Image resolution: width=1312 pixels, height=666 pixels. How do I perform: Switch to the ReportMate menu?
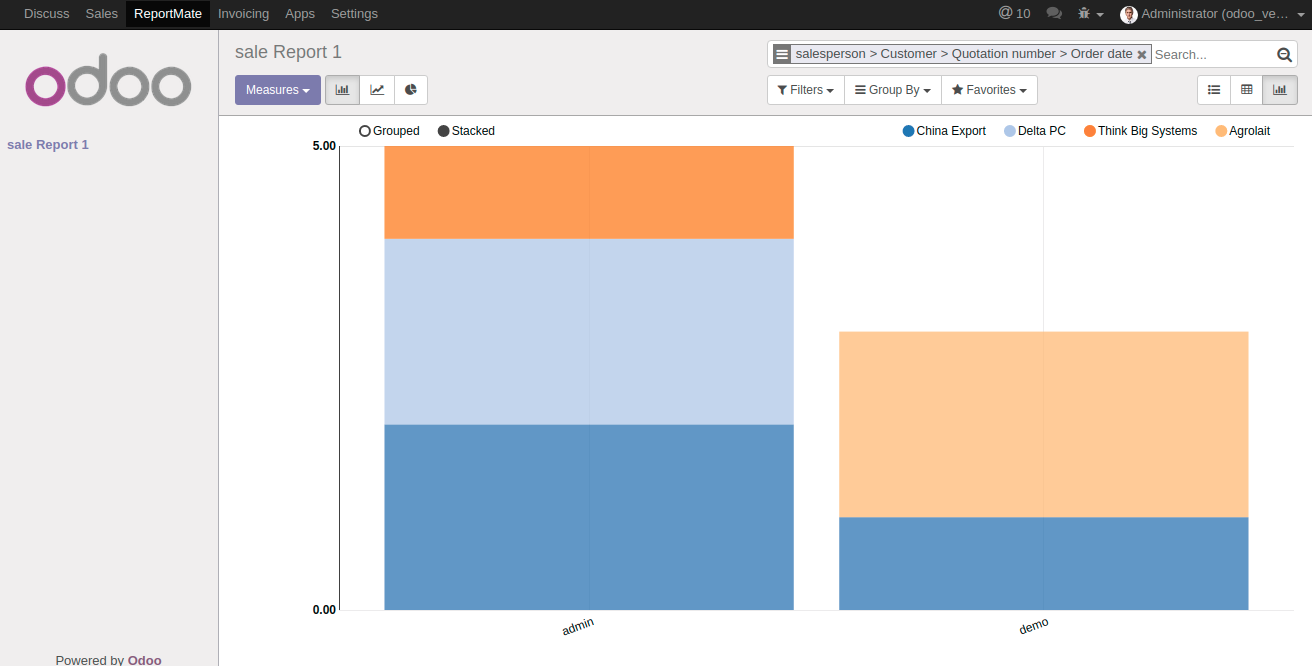[167, 14]
